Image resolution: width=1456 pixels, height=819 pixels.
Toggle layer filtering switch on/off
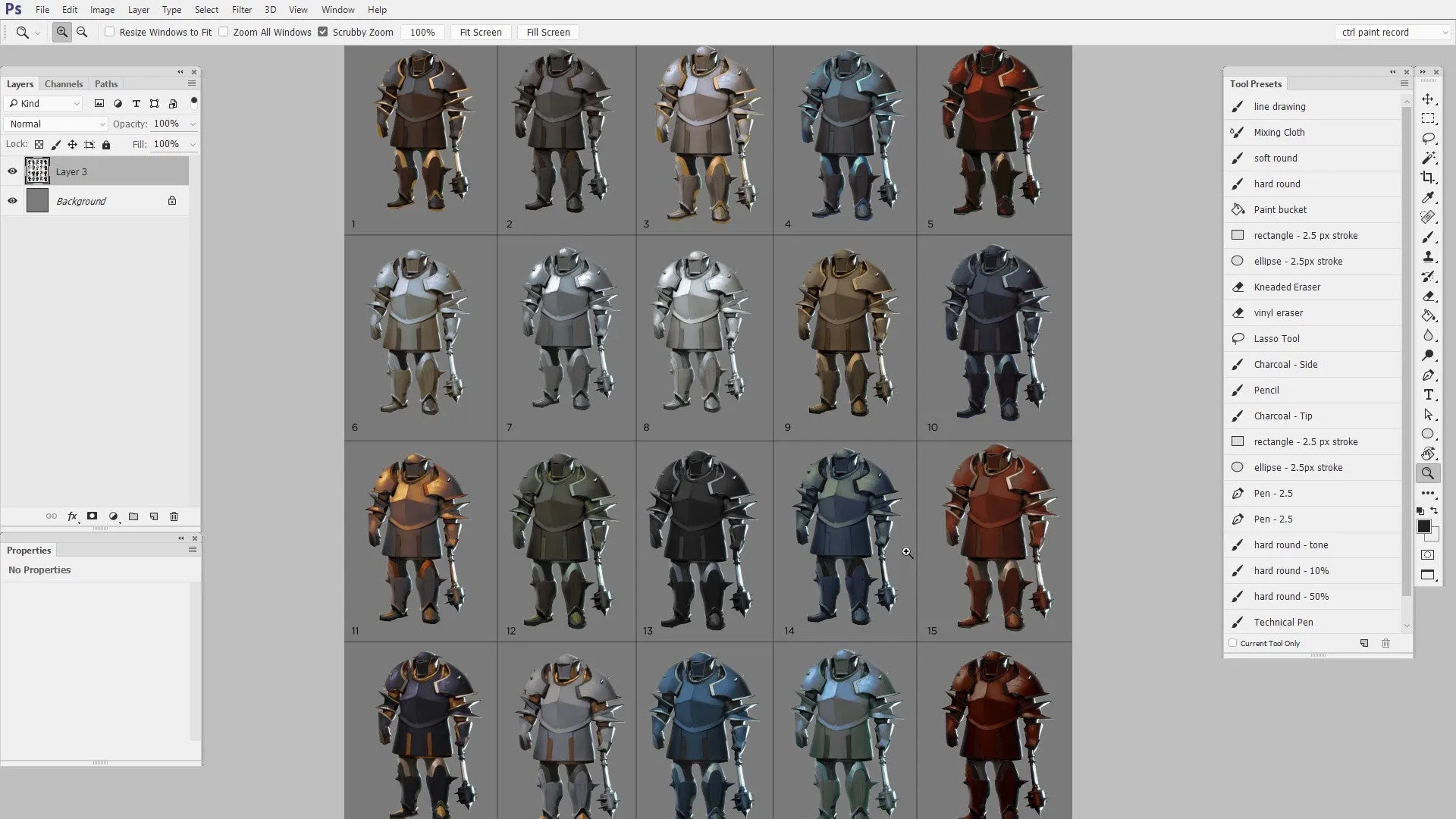194,102
